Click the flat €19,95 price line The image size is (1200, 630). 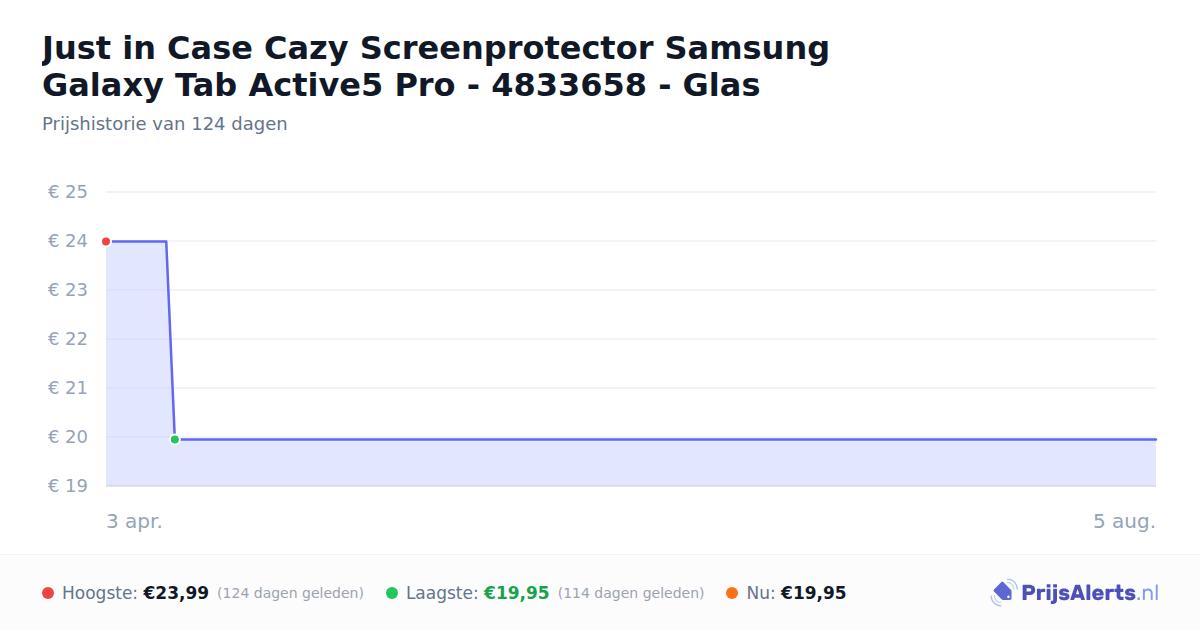665,439
